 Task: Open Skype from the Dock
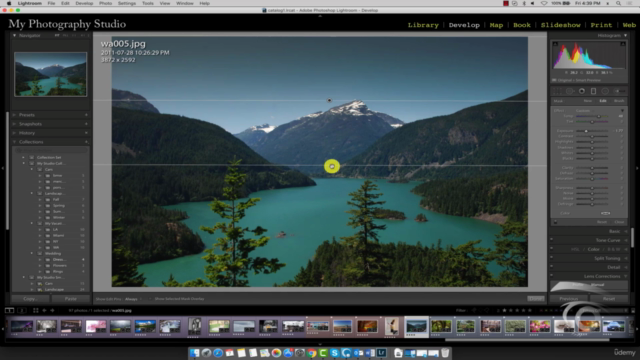tap(335, 353)
